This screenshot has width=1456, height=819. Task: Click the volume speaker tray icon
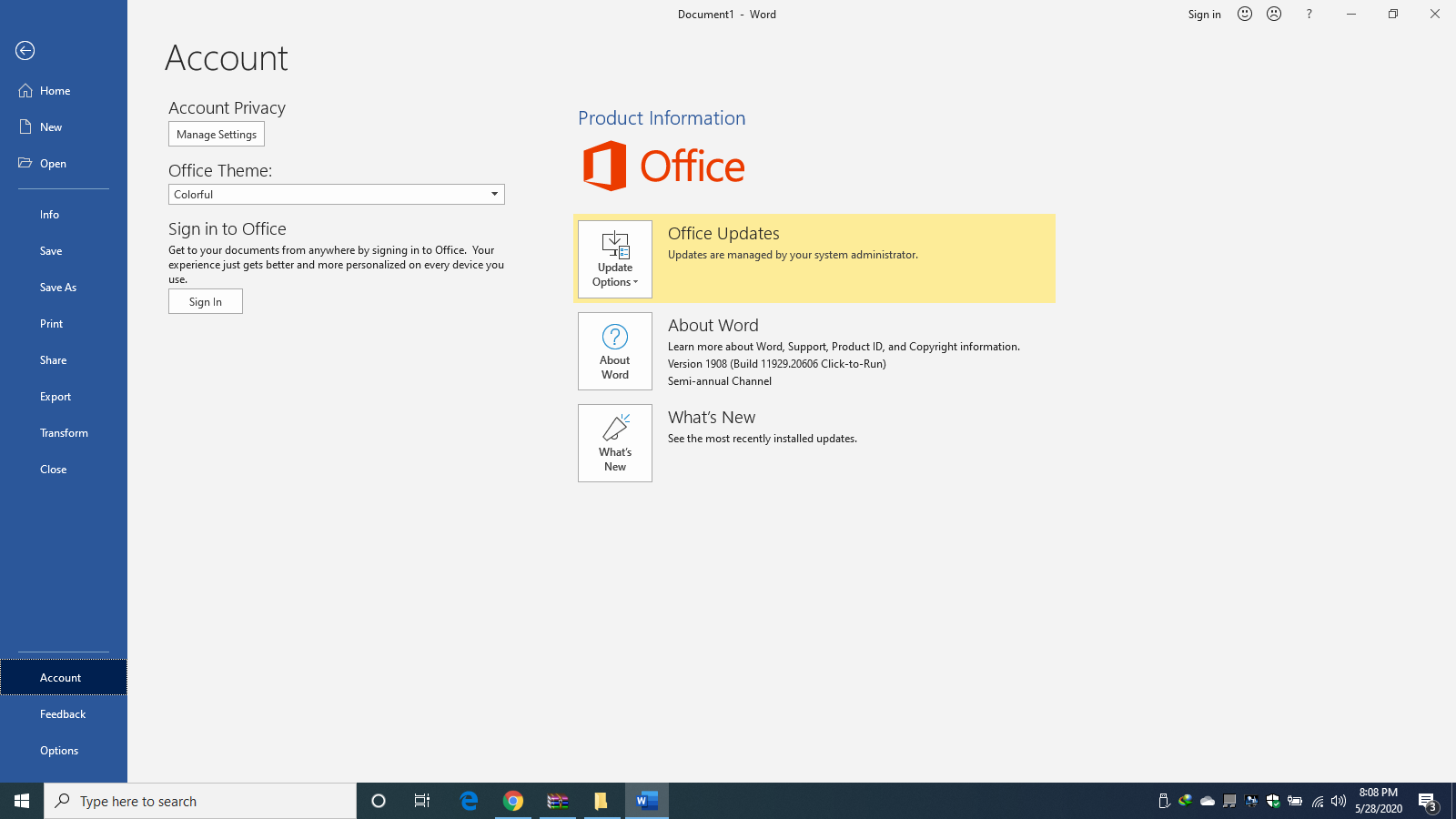coord(1339,801)
